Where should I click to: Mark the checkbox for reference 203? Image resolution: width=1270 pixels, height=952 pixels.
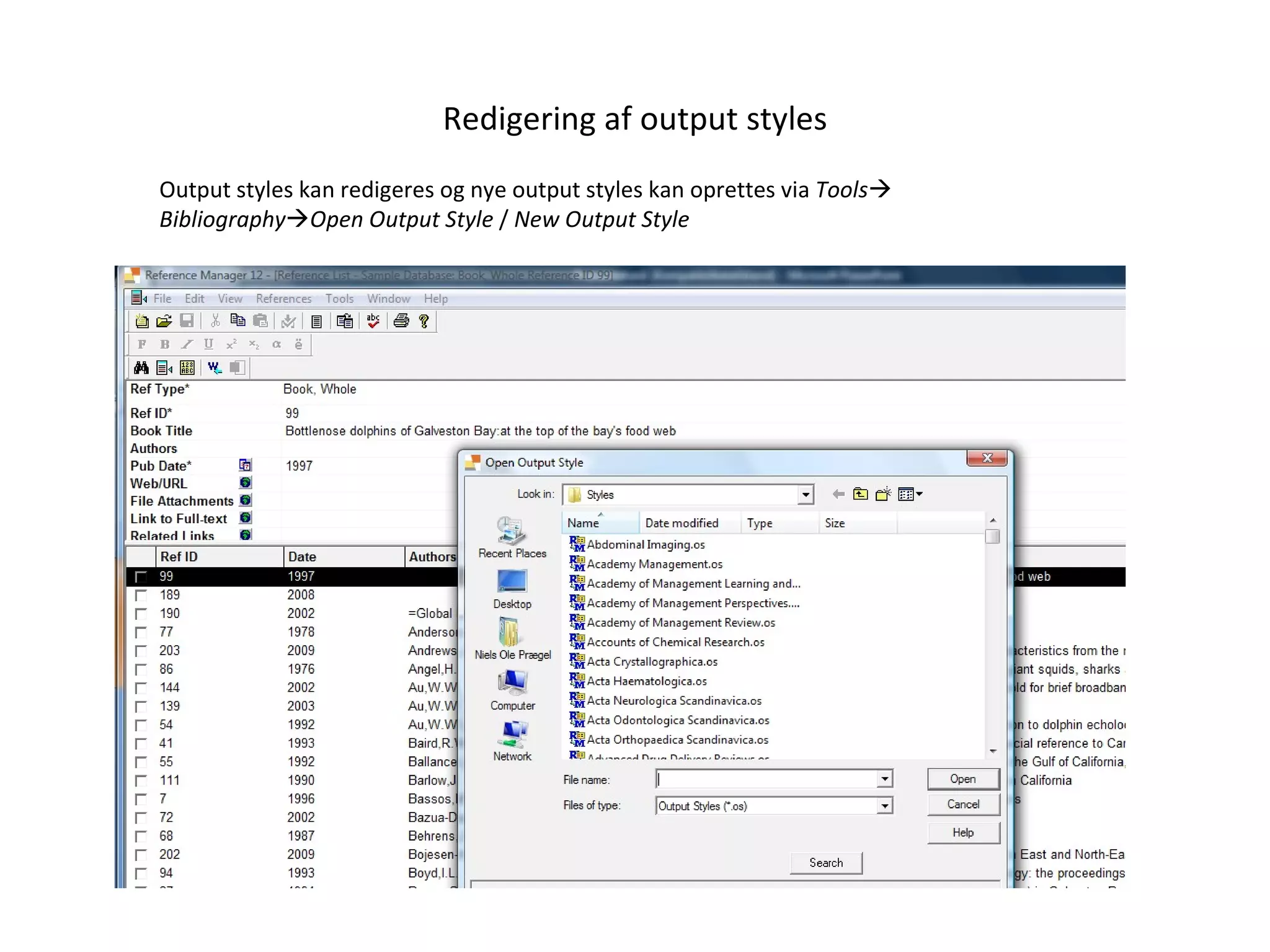[141, 651]
